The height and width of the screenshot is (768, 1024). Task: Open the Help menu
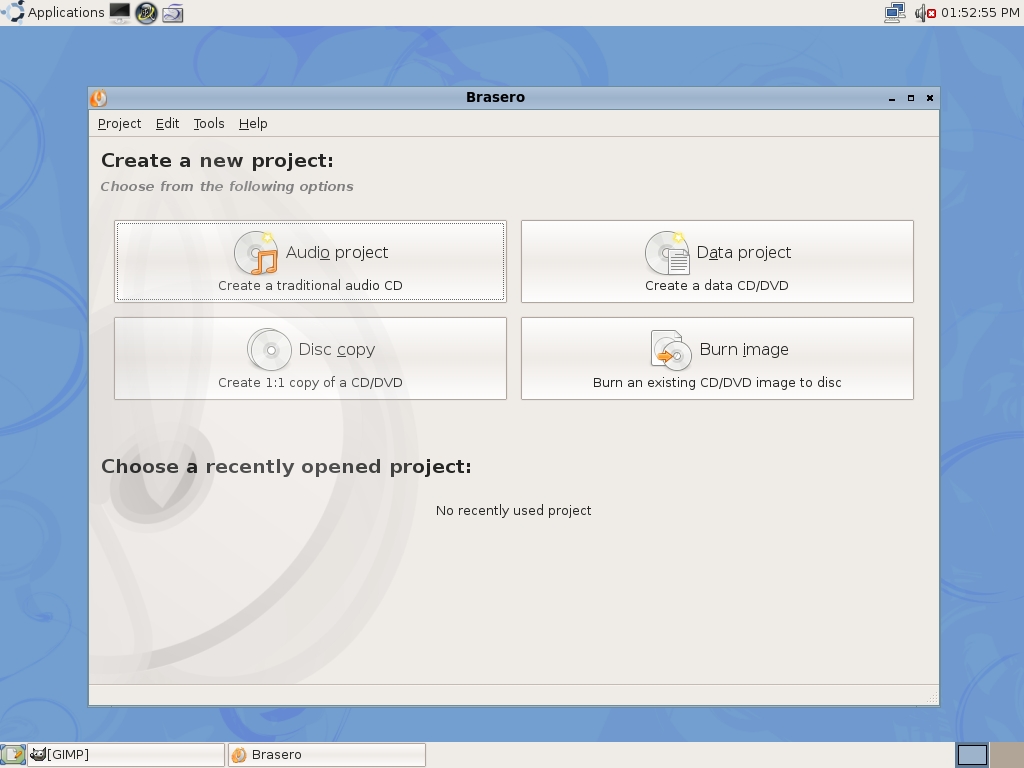[x=253, y=123]
